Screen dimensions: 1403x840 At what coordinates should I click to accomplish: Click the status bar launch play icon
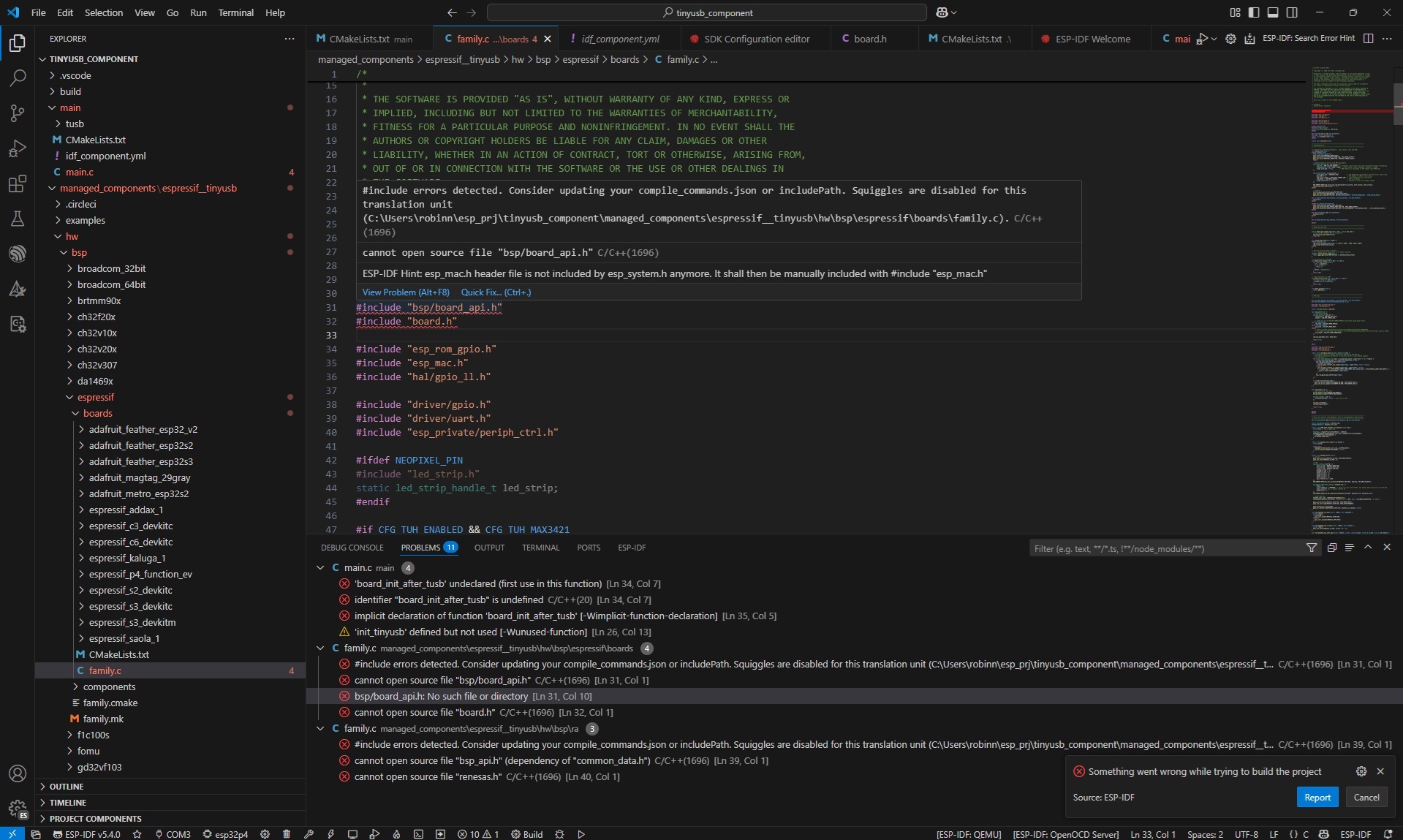coord(581,834)
